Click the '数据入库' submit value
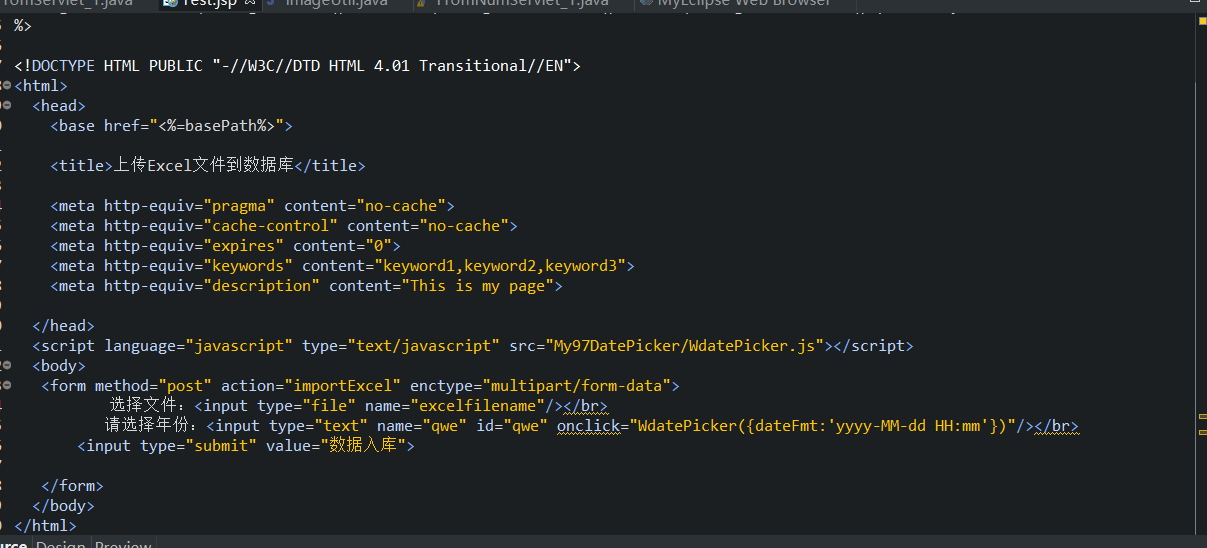 [364, 446]
